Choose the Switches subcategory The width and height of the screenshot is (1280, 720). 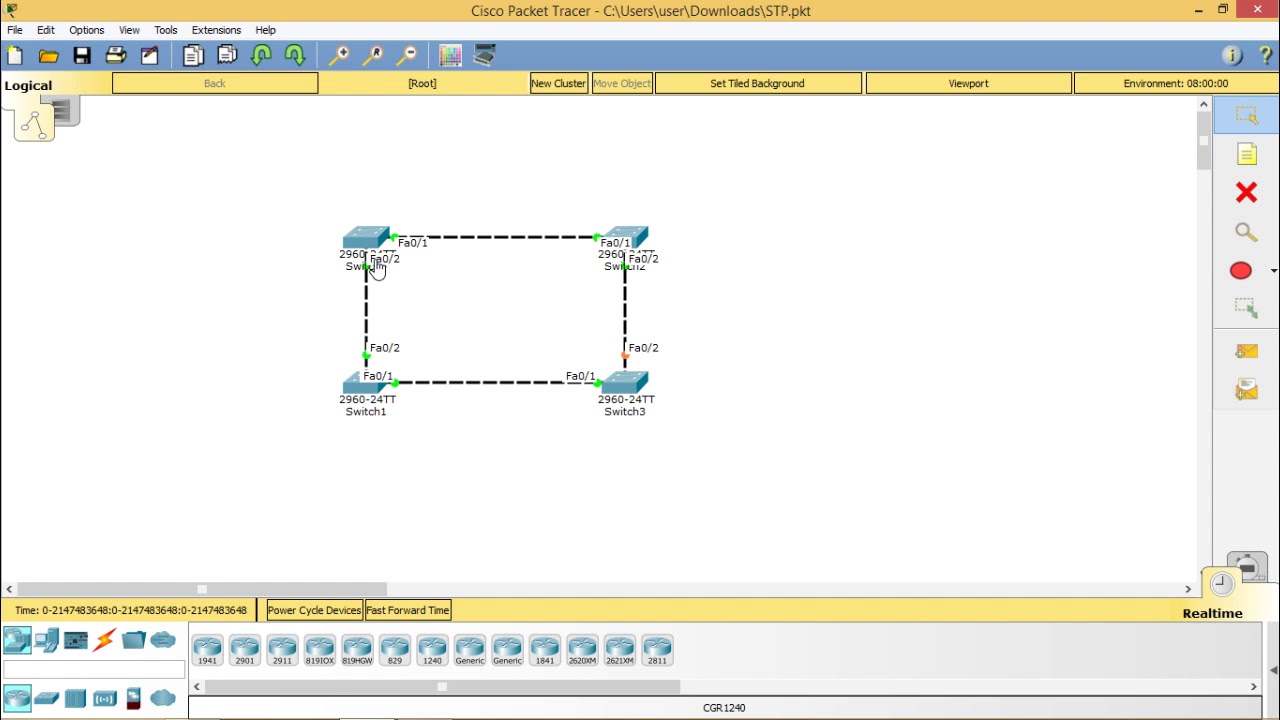coord(46,698)
